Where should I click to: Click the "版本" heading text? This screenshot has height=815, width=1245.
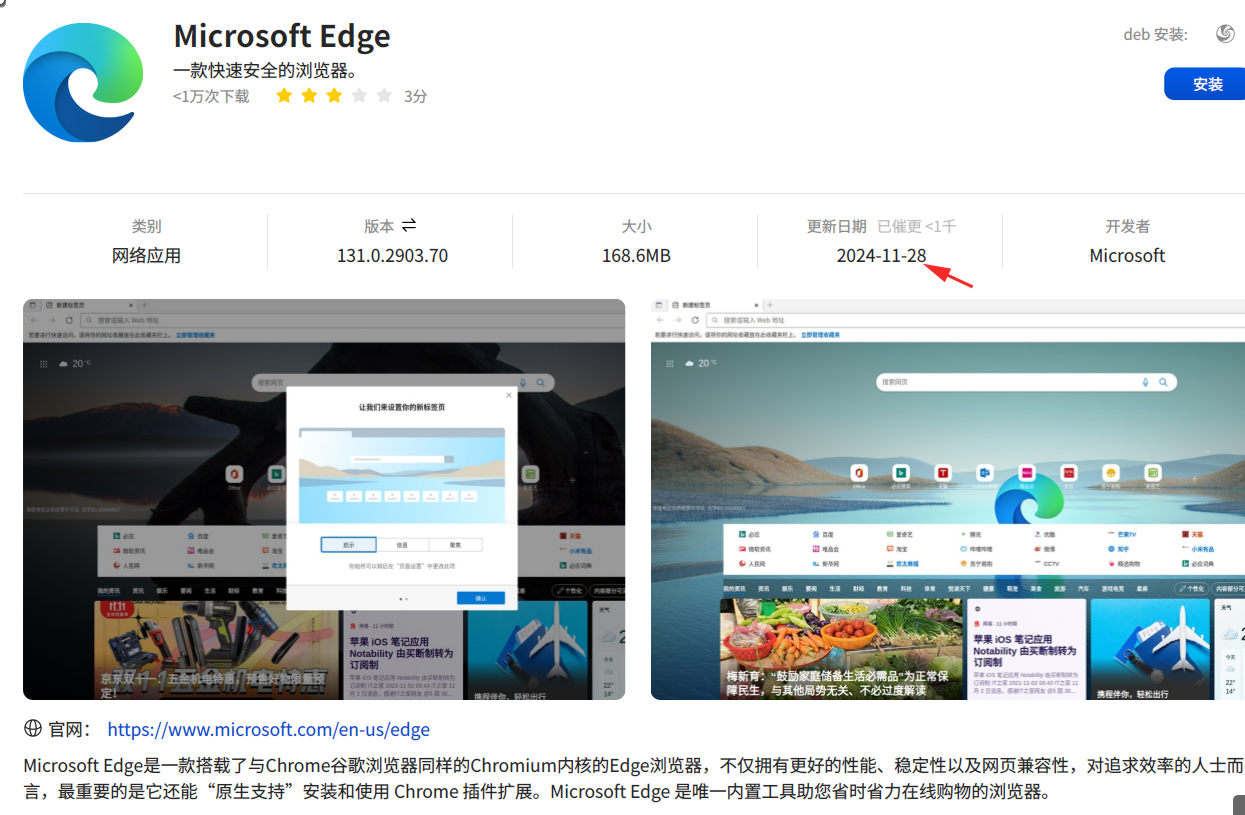379,227
